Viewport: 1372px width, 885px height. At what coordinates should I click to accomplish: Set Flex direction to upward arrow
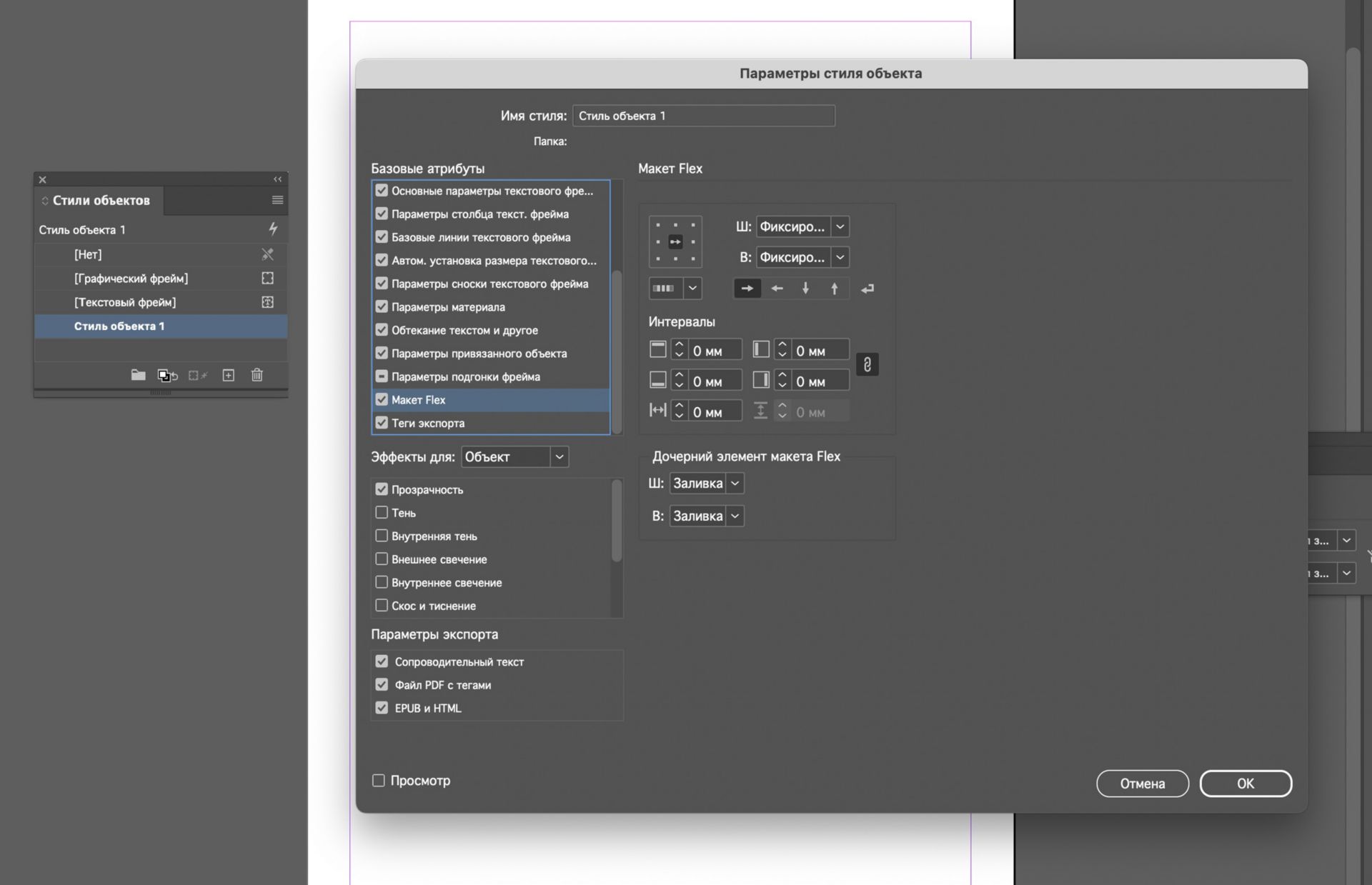pos(834,289)
